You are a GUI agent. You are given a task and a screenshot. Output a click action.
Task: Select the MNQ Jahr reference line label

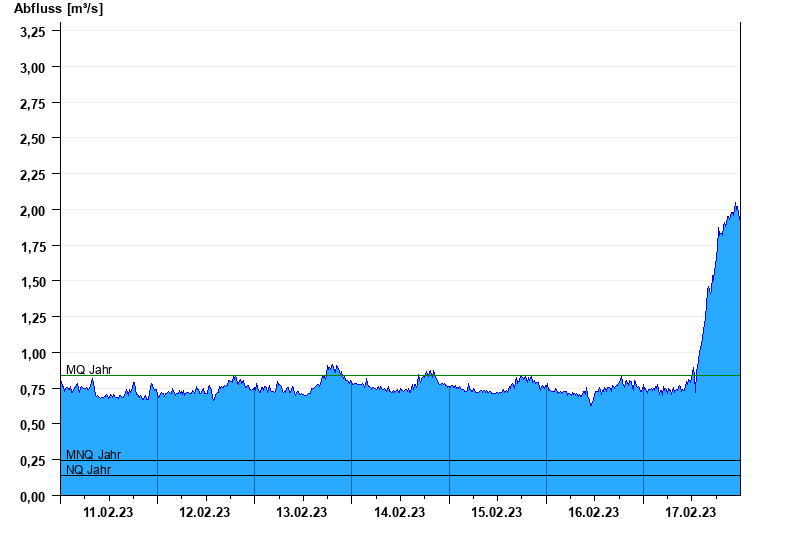[93, 455]
